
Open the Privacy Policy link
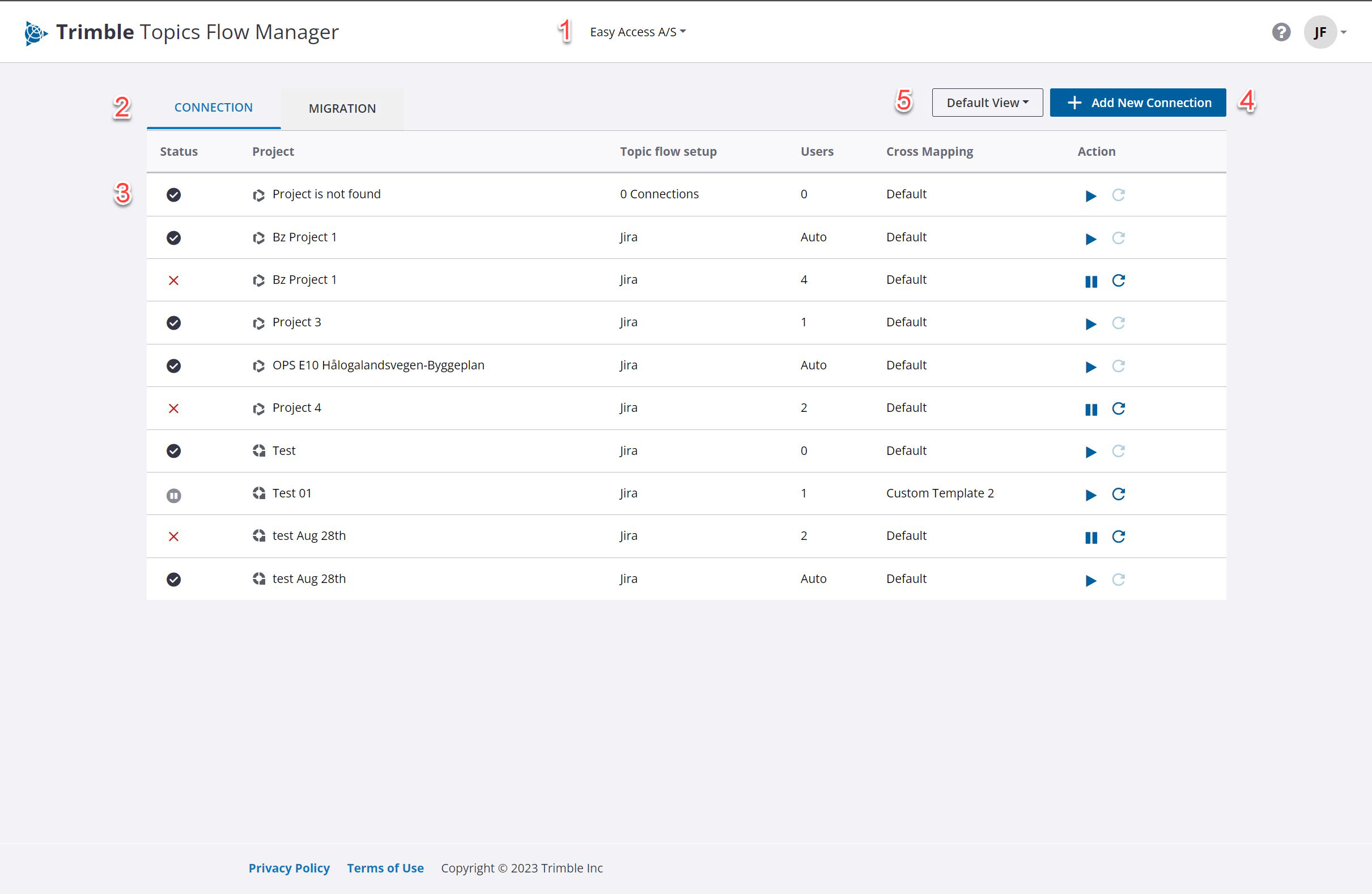pyautogui.click(x=289, y=867)
